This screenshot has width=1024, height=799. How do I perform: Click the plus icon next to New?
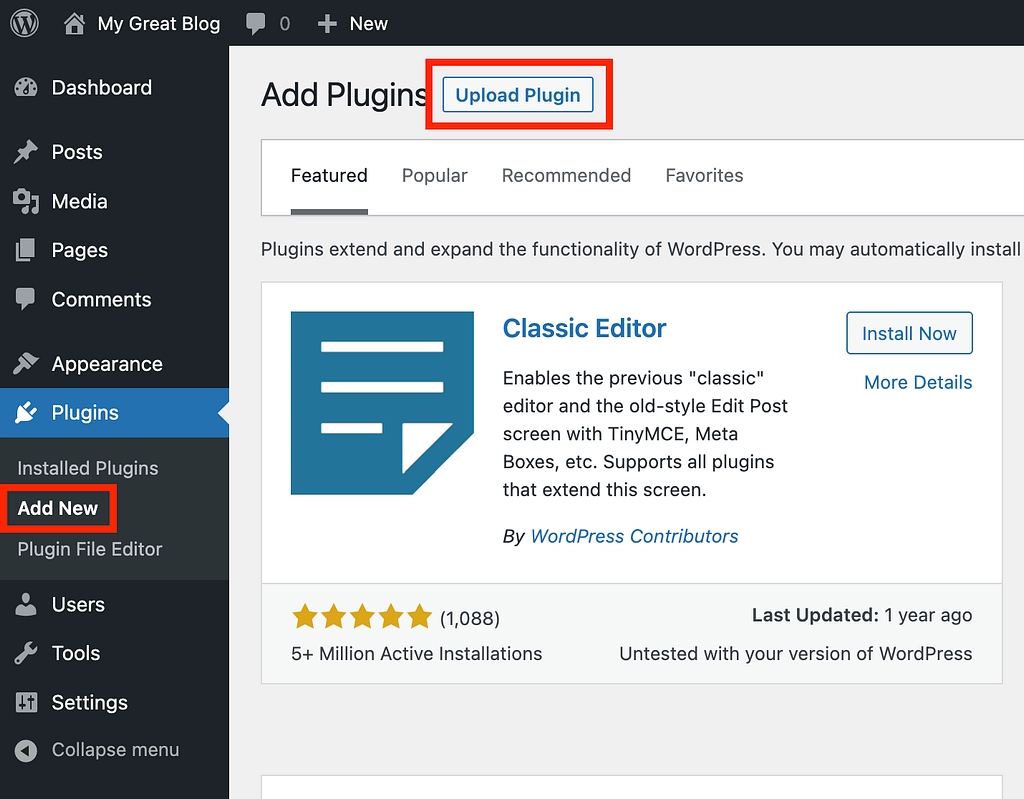327,24
